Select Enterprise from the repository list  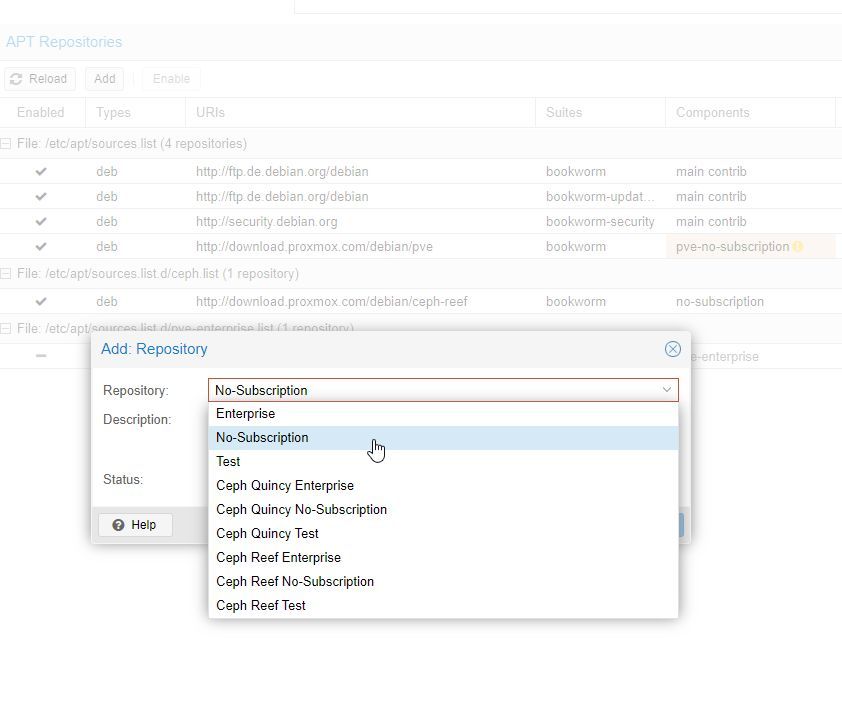pyautogui.click(x=443, y=414)
